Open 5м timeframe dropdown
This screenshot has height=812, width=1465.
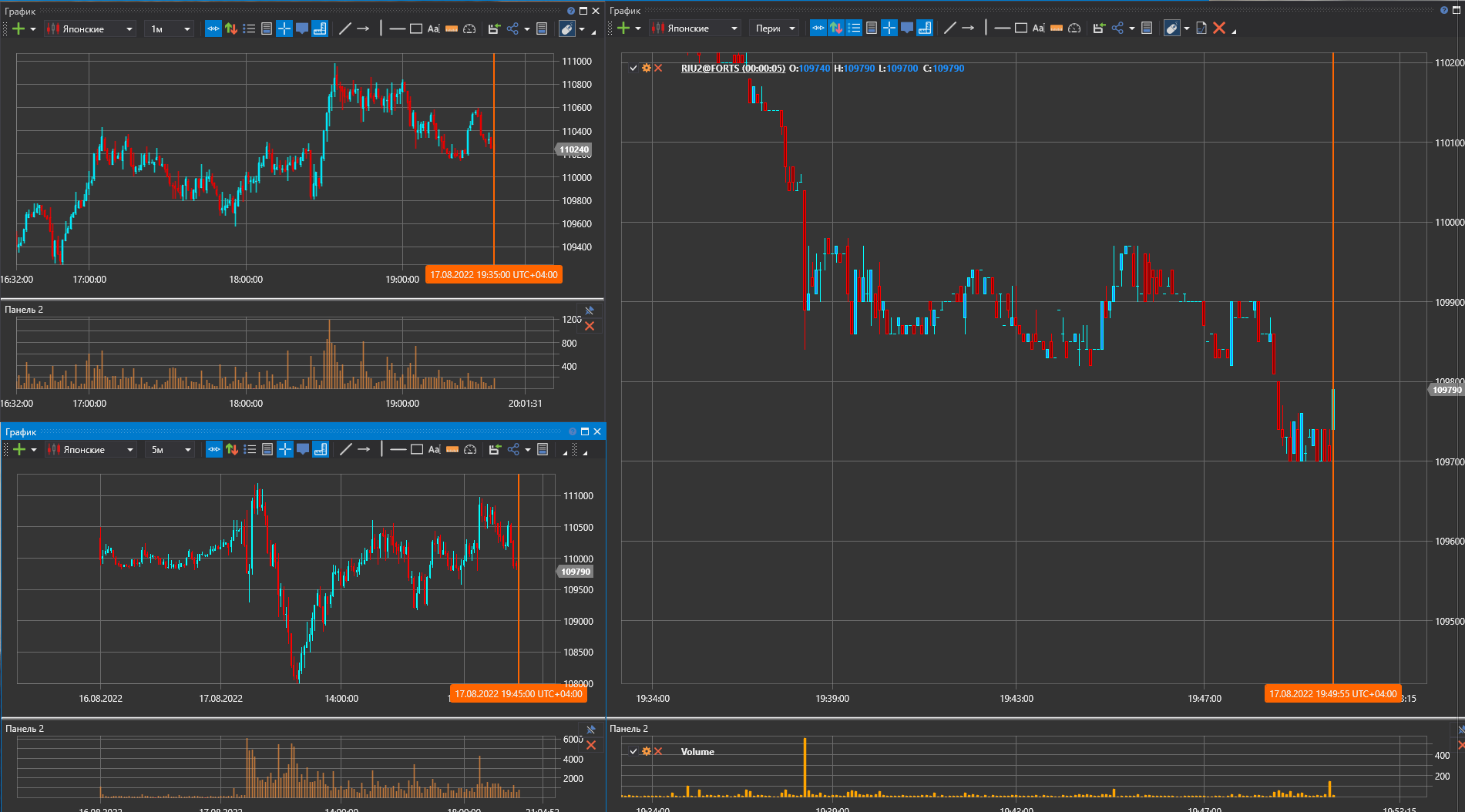point(170,449)
